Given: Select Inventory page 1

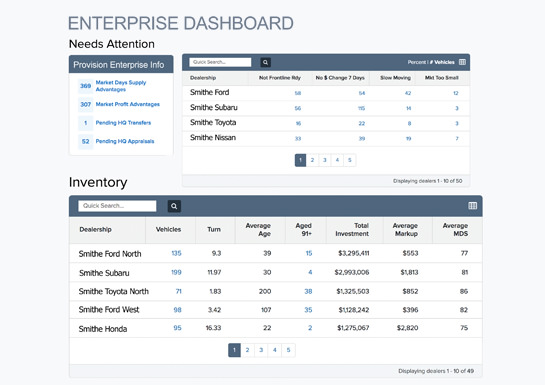Looking at the screenshot, I should pyautogui.click(x=234, y=350).
